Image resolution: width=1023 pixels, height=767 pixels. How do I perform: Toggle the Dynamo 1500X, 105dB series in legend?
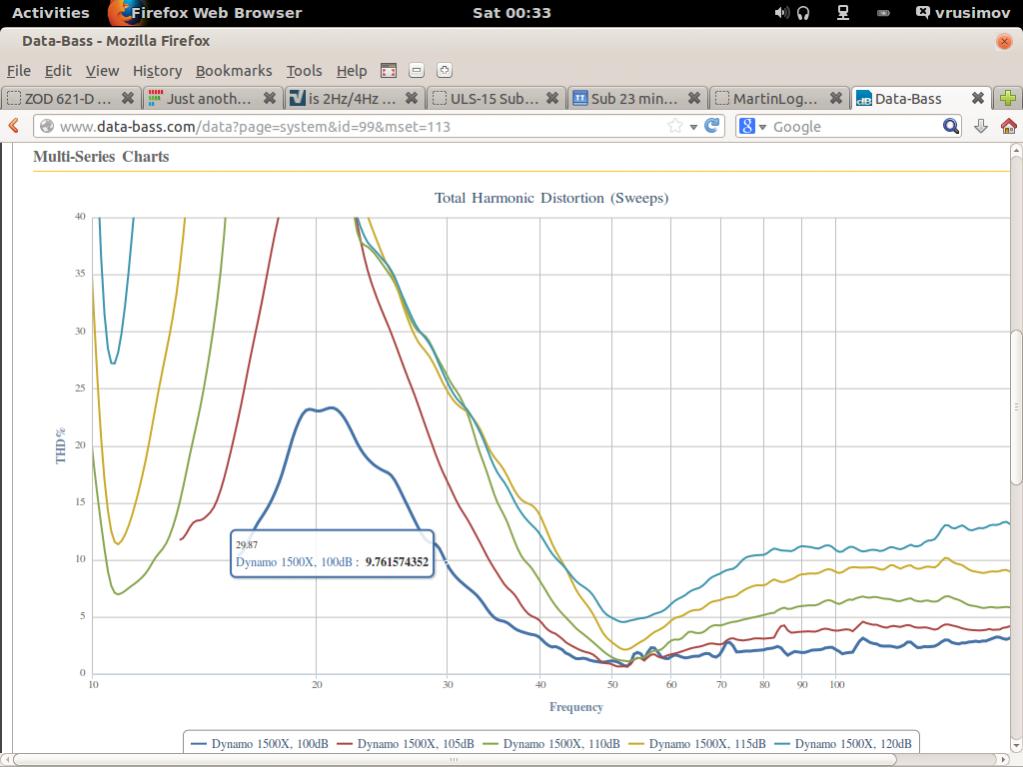pyautogui.click(x=406, y=744)
